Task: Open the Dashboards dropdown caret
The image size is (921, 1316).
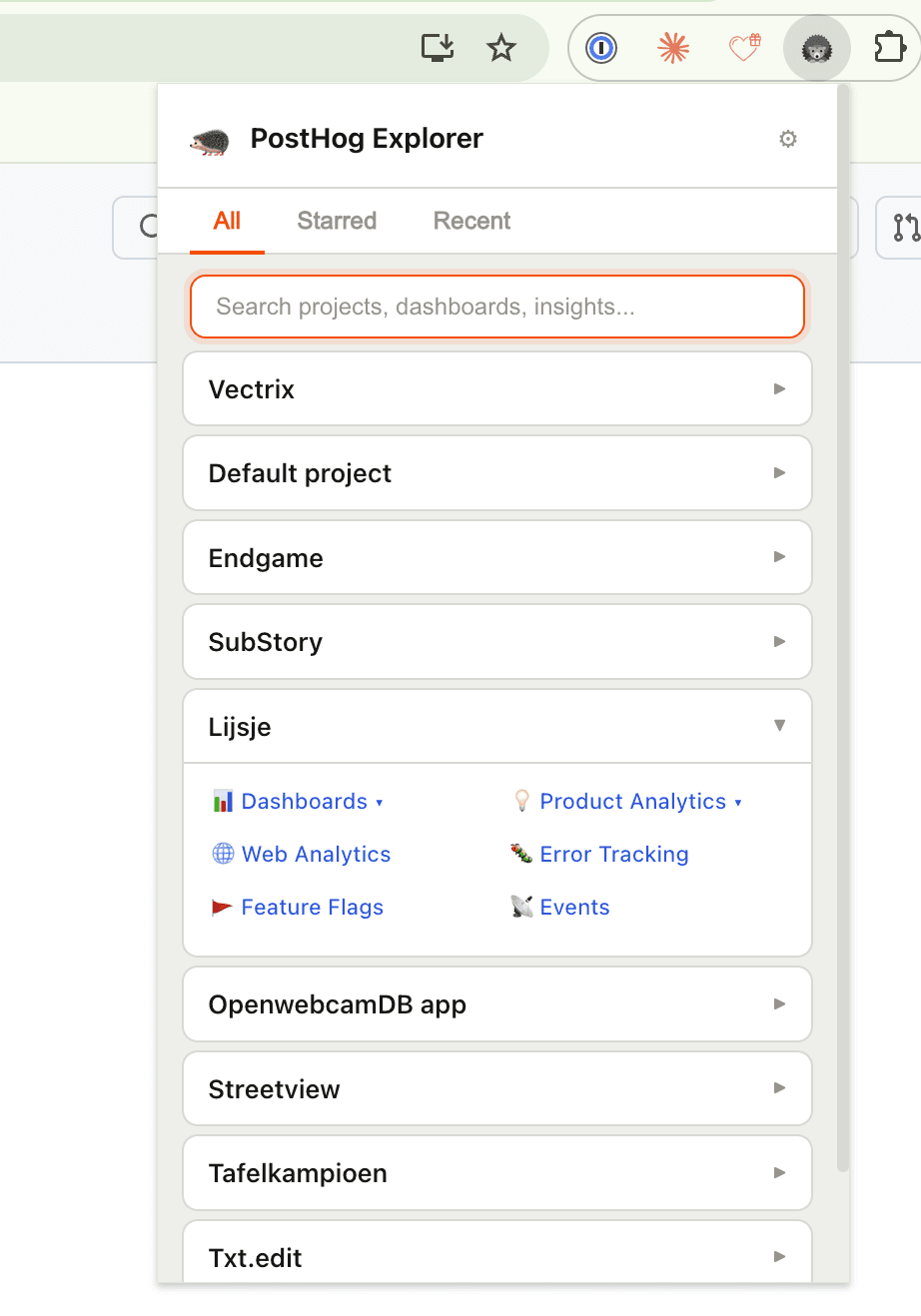Action: (x=380, y=803)
